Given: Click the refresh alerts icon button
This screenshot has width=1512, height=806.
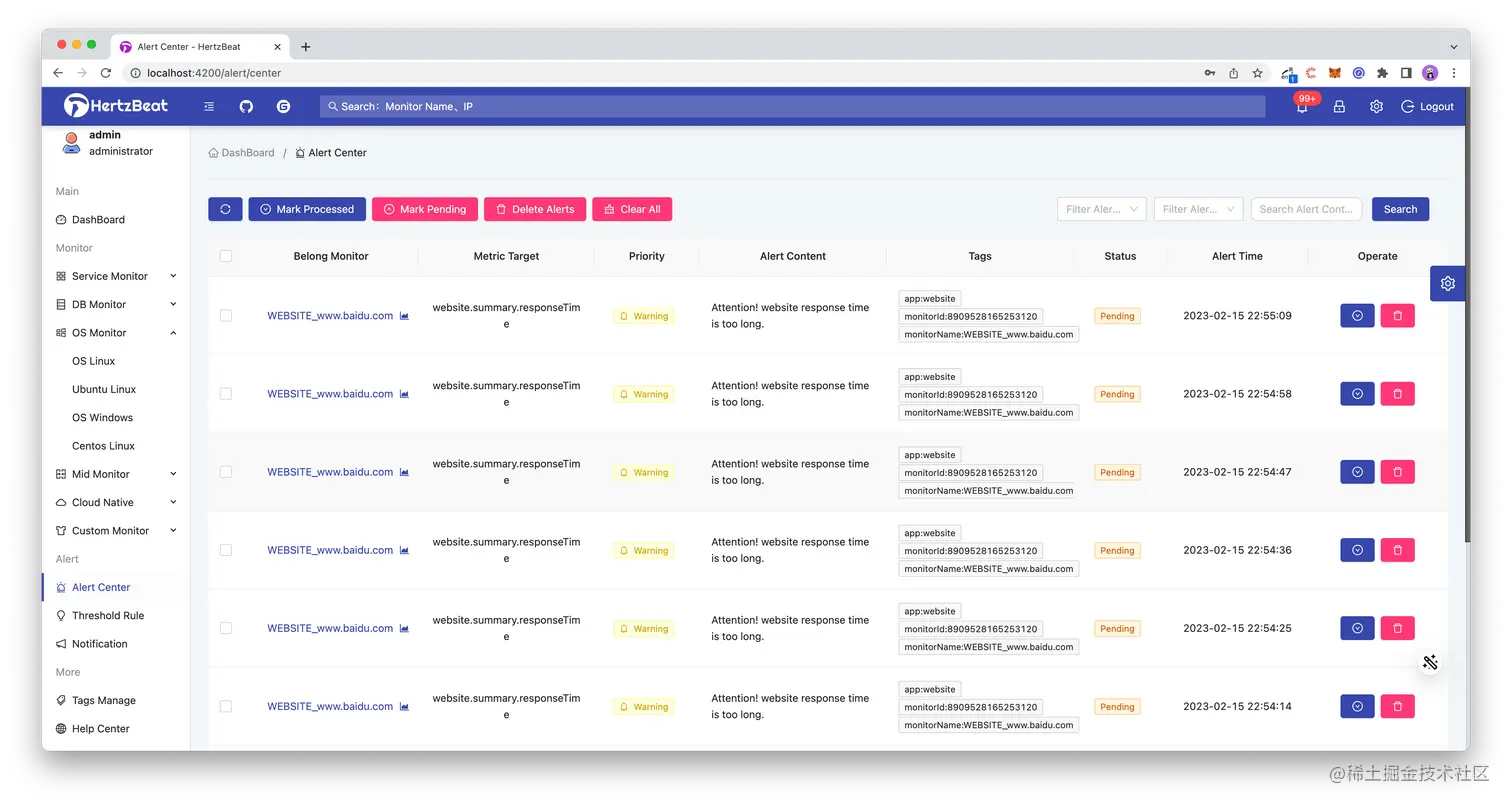Looking at the screenshot, I should pyautogui.click(x=225, y=209).
